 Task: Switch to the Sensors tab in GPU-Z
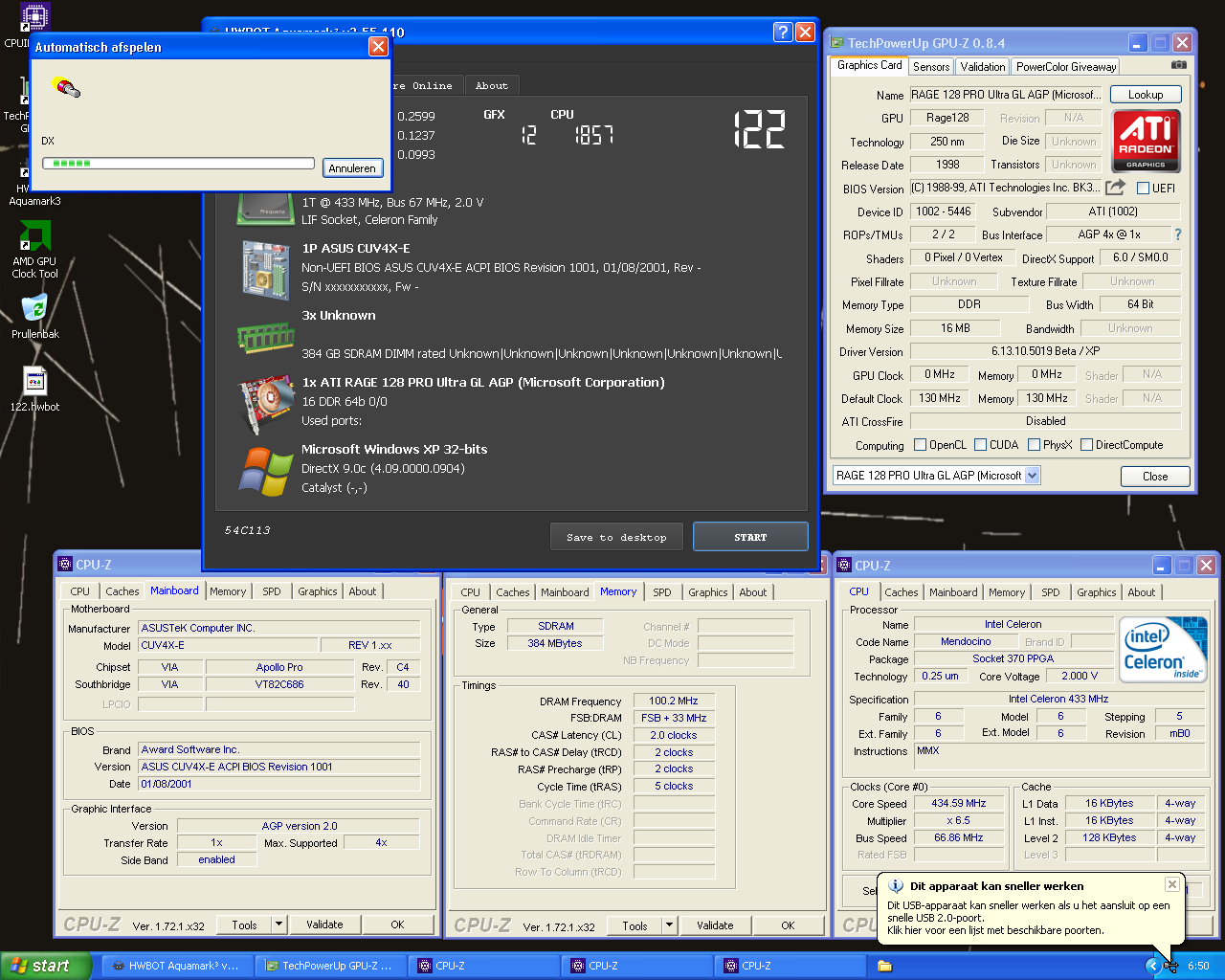[x=931, y=67]
